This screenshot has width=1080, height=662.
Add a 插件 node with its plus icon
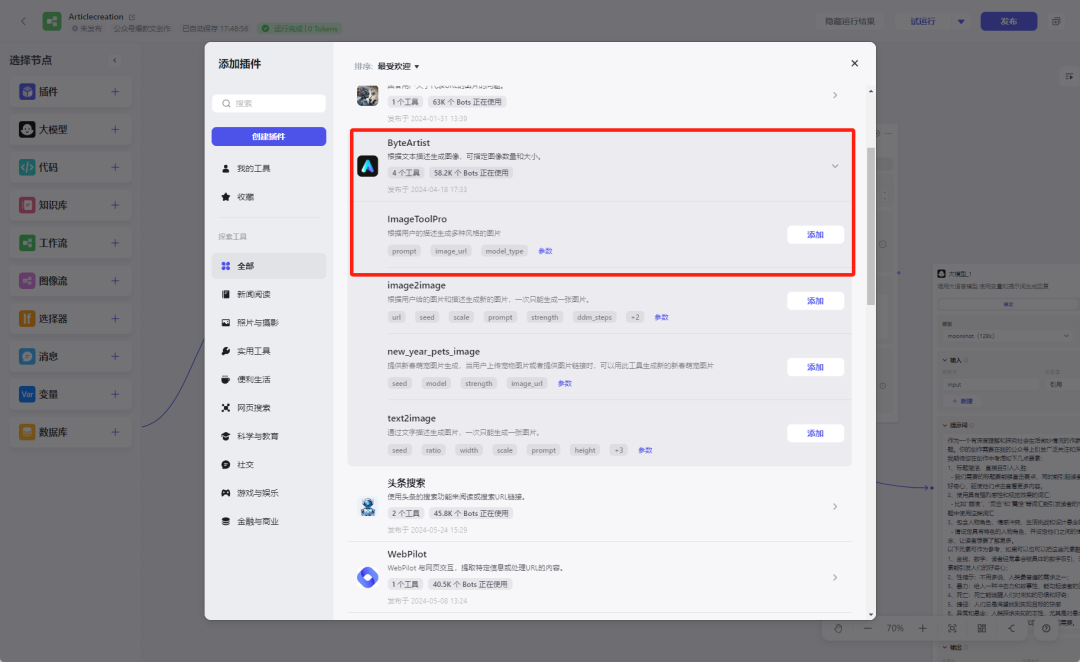click(115, 92)
